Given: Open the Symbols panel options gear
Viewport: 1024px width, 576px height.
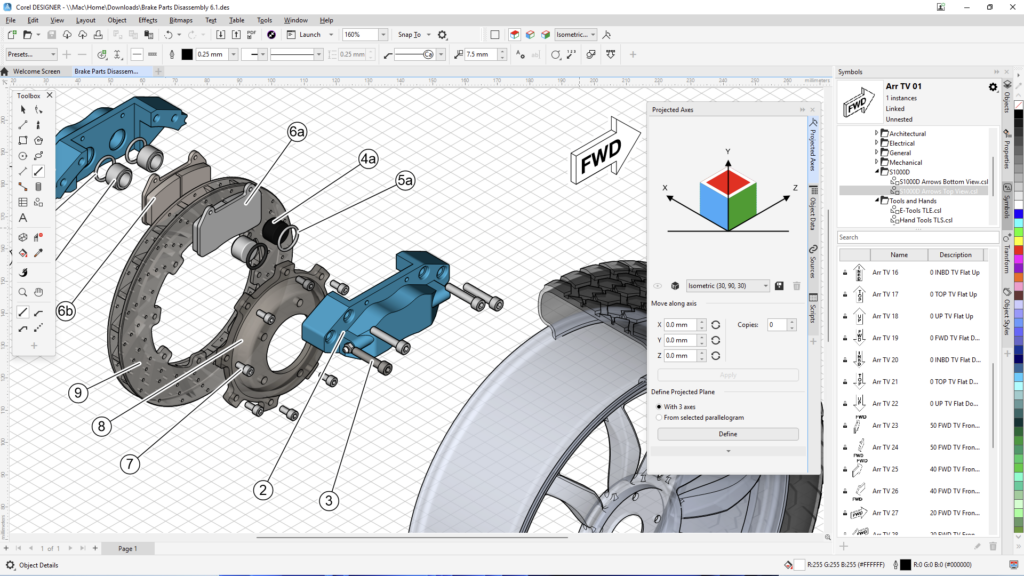Looking at the screenshot, I should [x=993, y=87].
